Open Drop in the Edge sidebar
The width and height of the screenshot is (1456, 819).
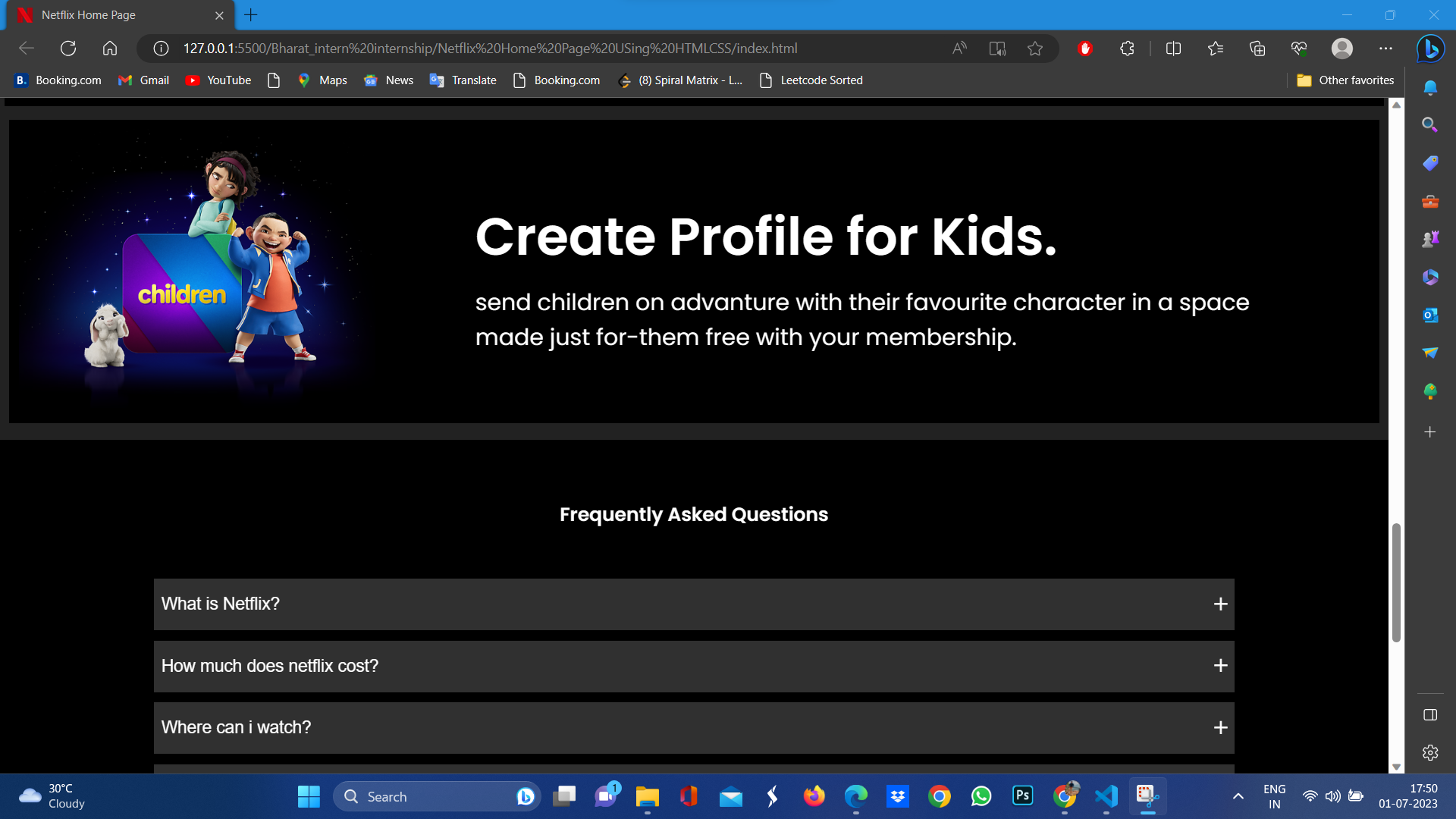(x=1430, y=353)
